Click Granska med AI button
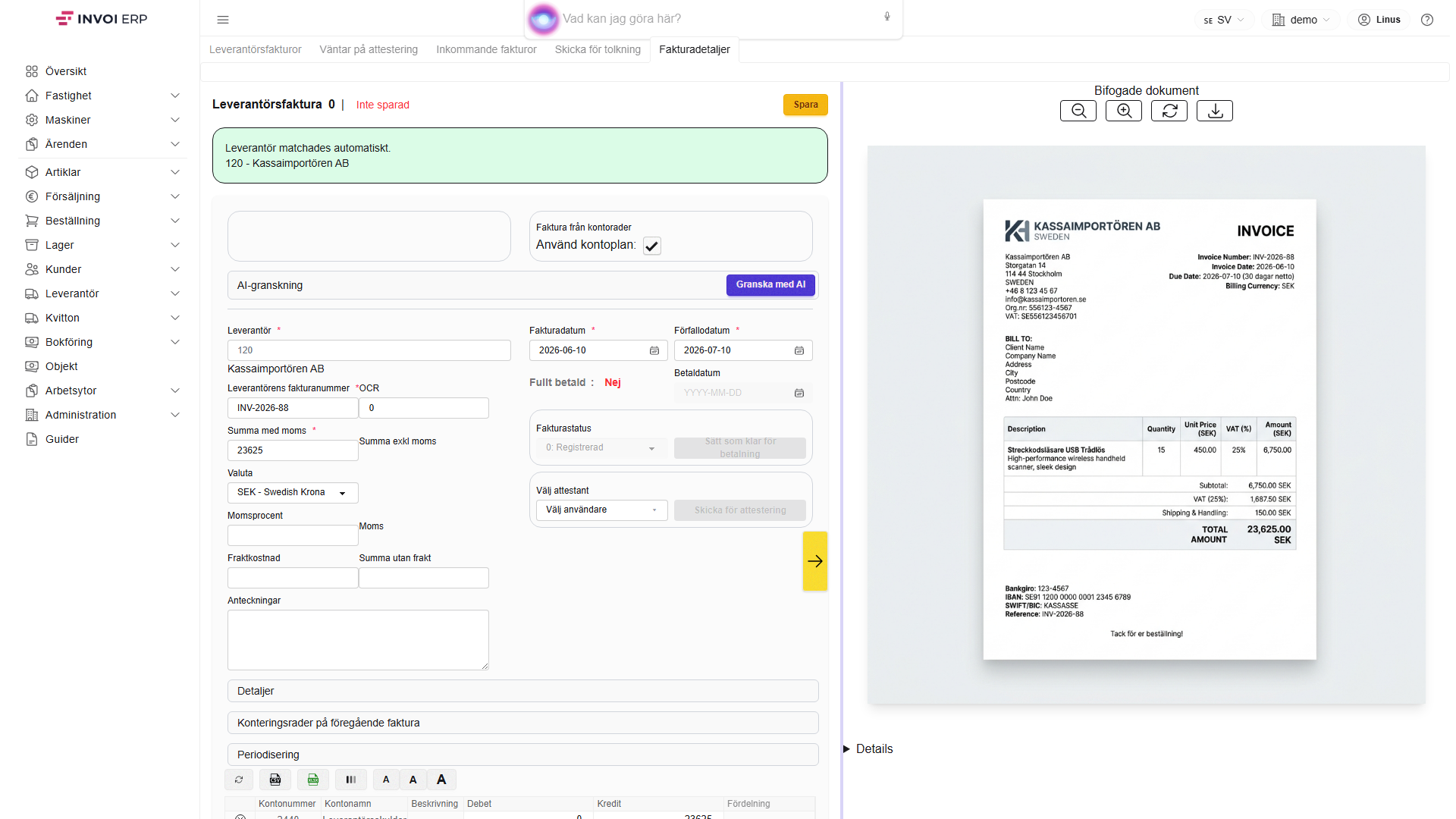This screenshot has width=1456, height=819. (770, 285)
